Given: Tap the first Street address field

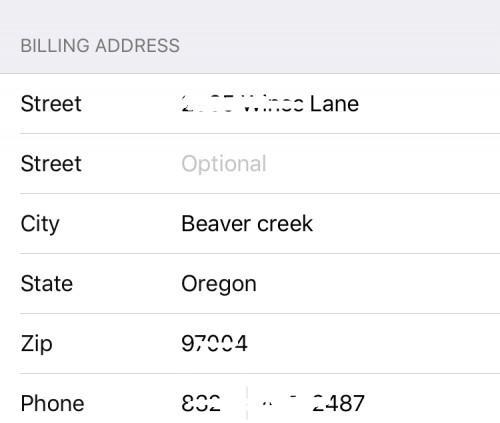Looking at the screenshot, I should click(340, 104).
